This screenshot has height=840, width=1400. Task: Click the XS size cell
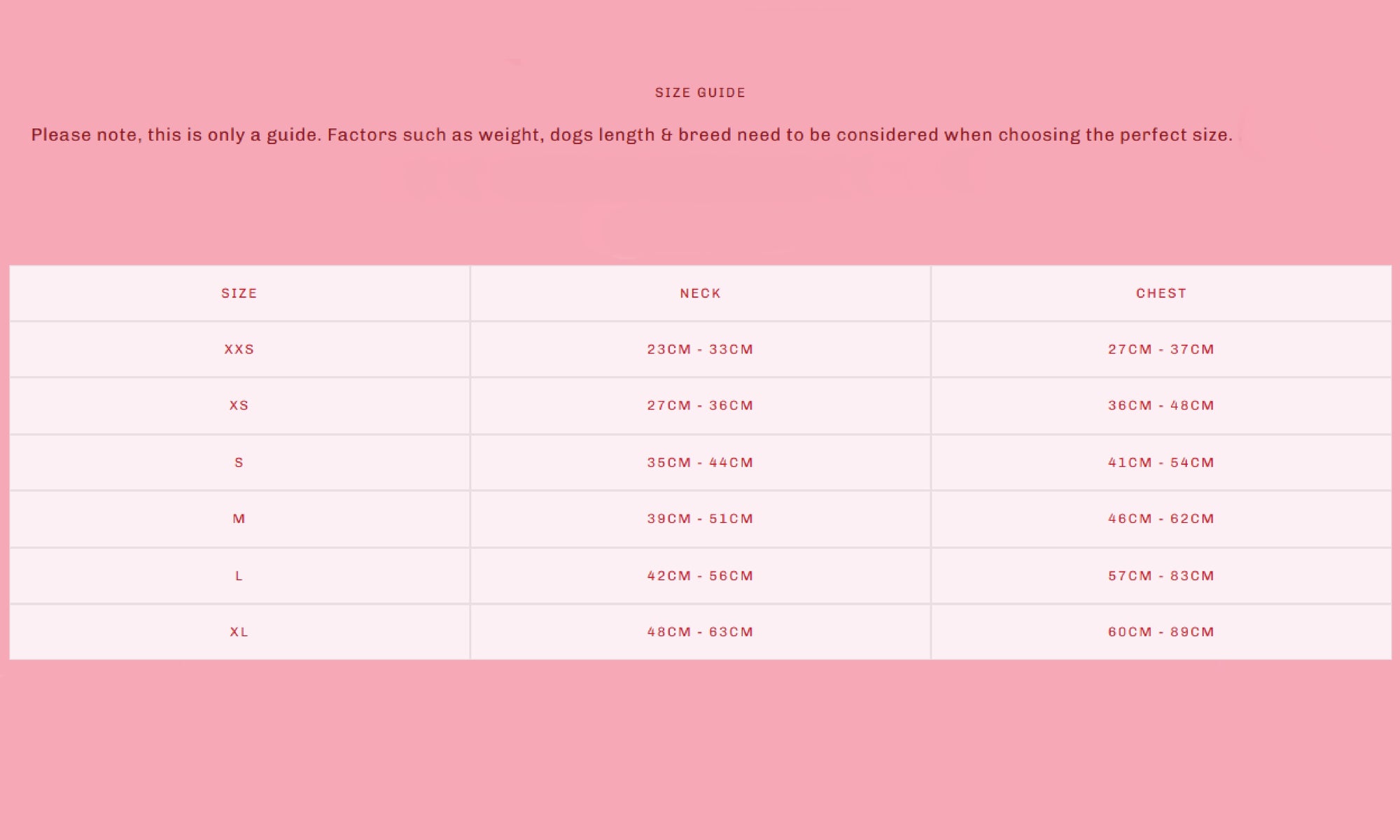(239, 405)
